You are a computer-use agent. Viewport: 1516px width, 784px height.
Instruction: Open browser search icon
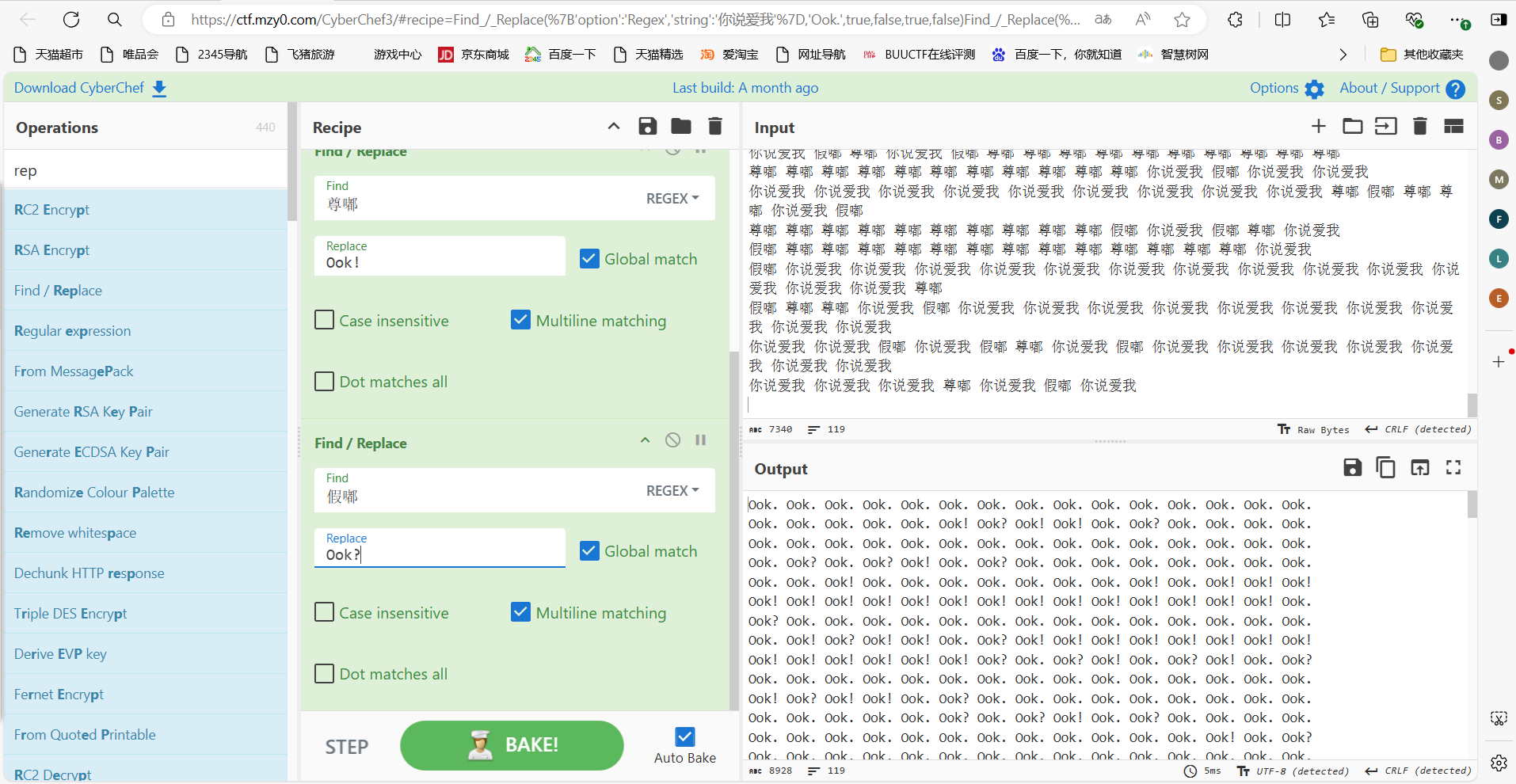click(115, 20)
